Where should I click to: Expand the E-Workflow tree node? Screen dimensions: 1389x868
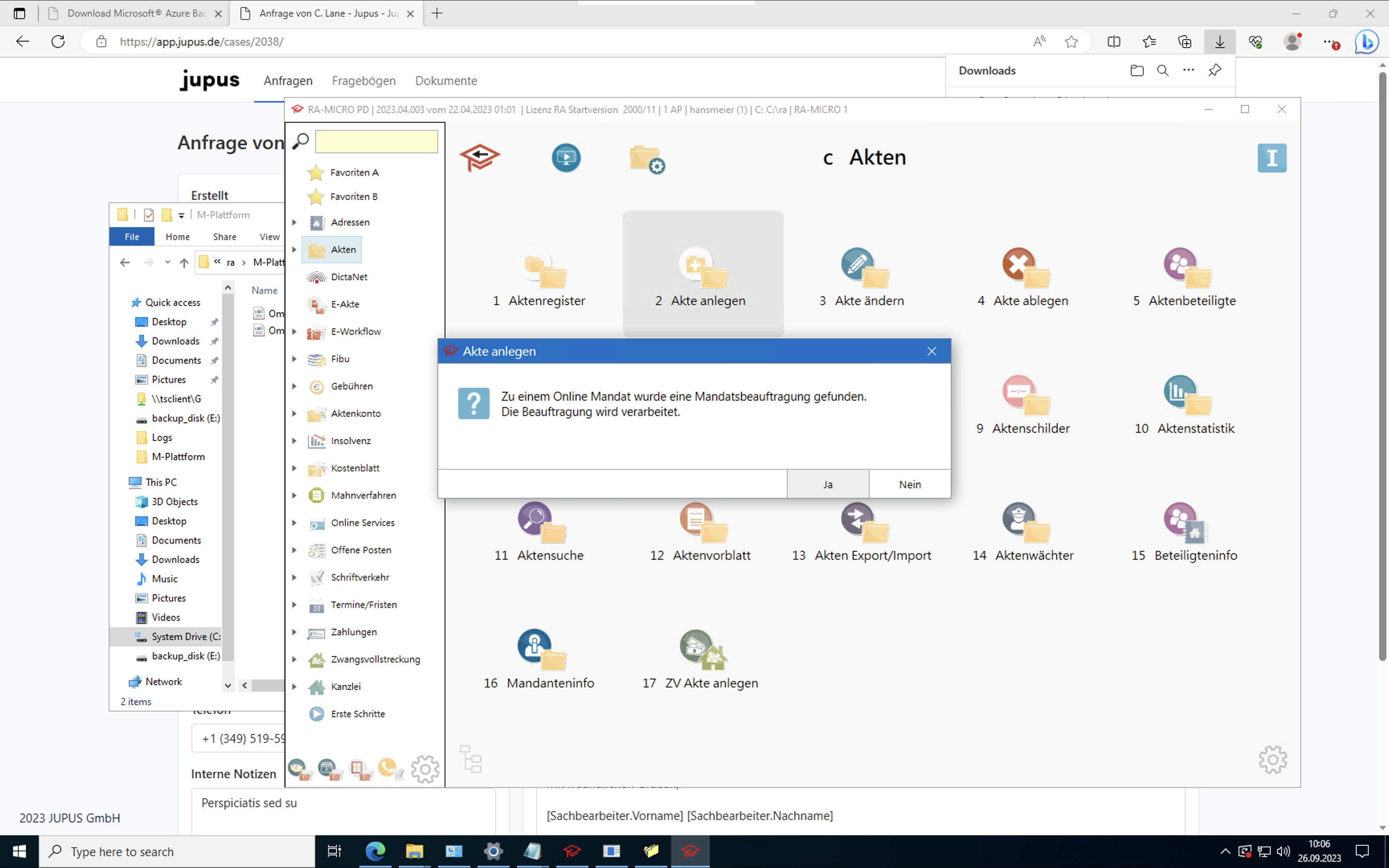pyautogui.click(x=295, y=331)
